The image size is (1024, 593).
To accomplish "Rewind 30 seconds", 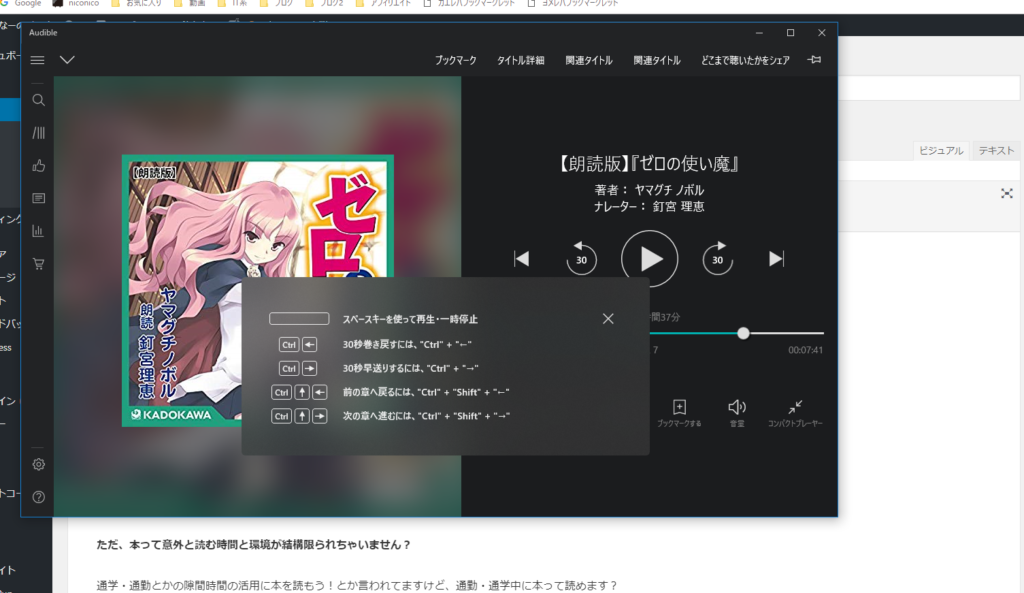I will [581, 259].
